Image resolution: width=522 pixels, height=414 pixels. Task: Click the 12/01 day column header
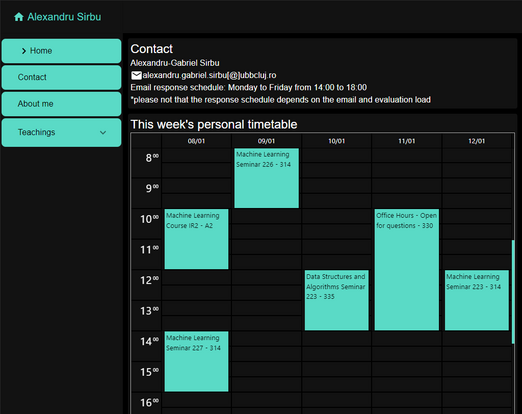(477, 141)
